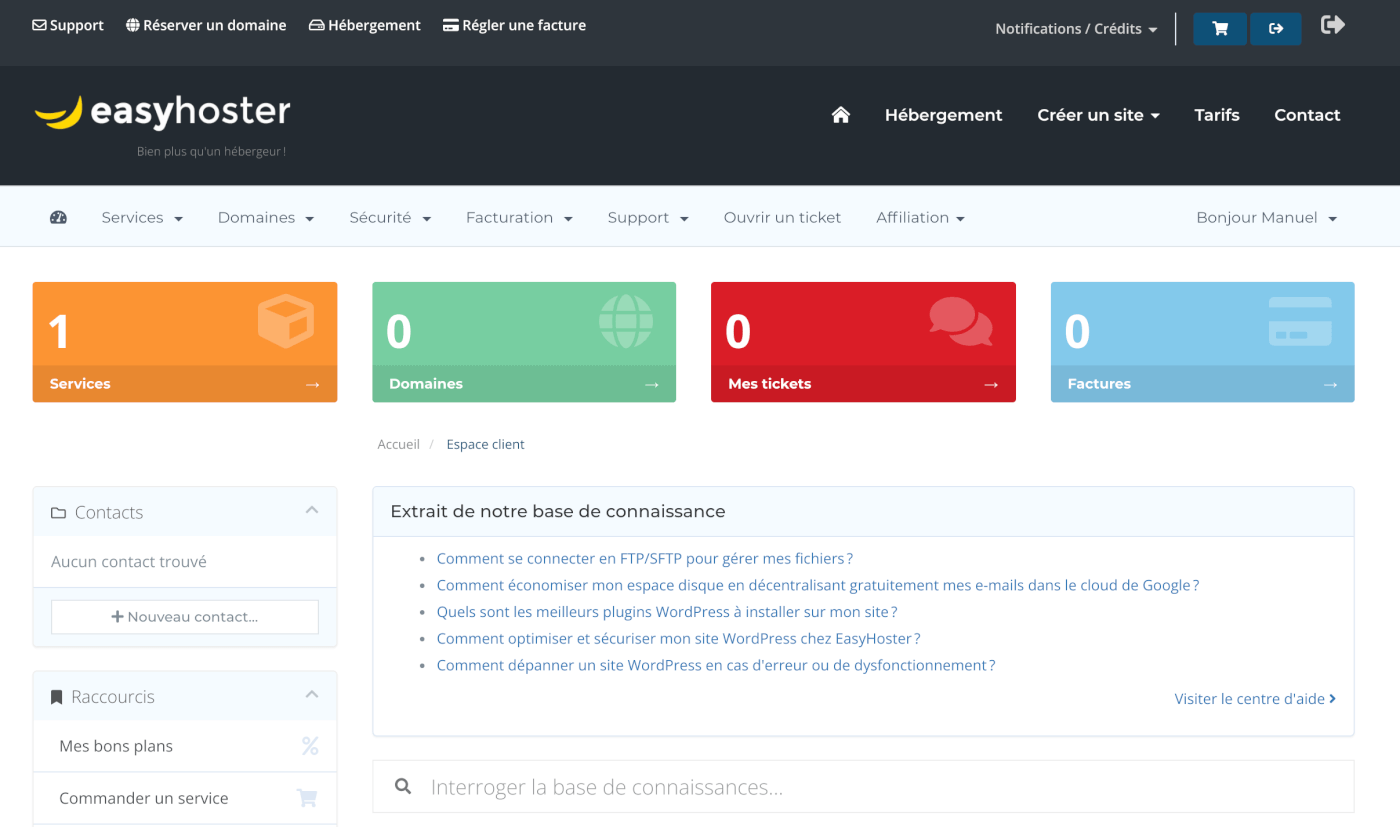Open the dashboard gauge icon in the client menu
Screen dimensions: 1400x827
click(x=58, y=216)
